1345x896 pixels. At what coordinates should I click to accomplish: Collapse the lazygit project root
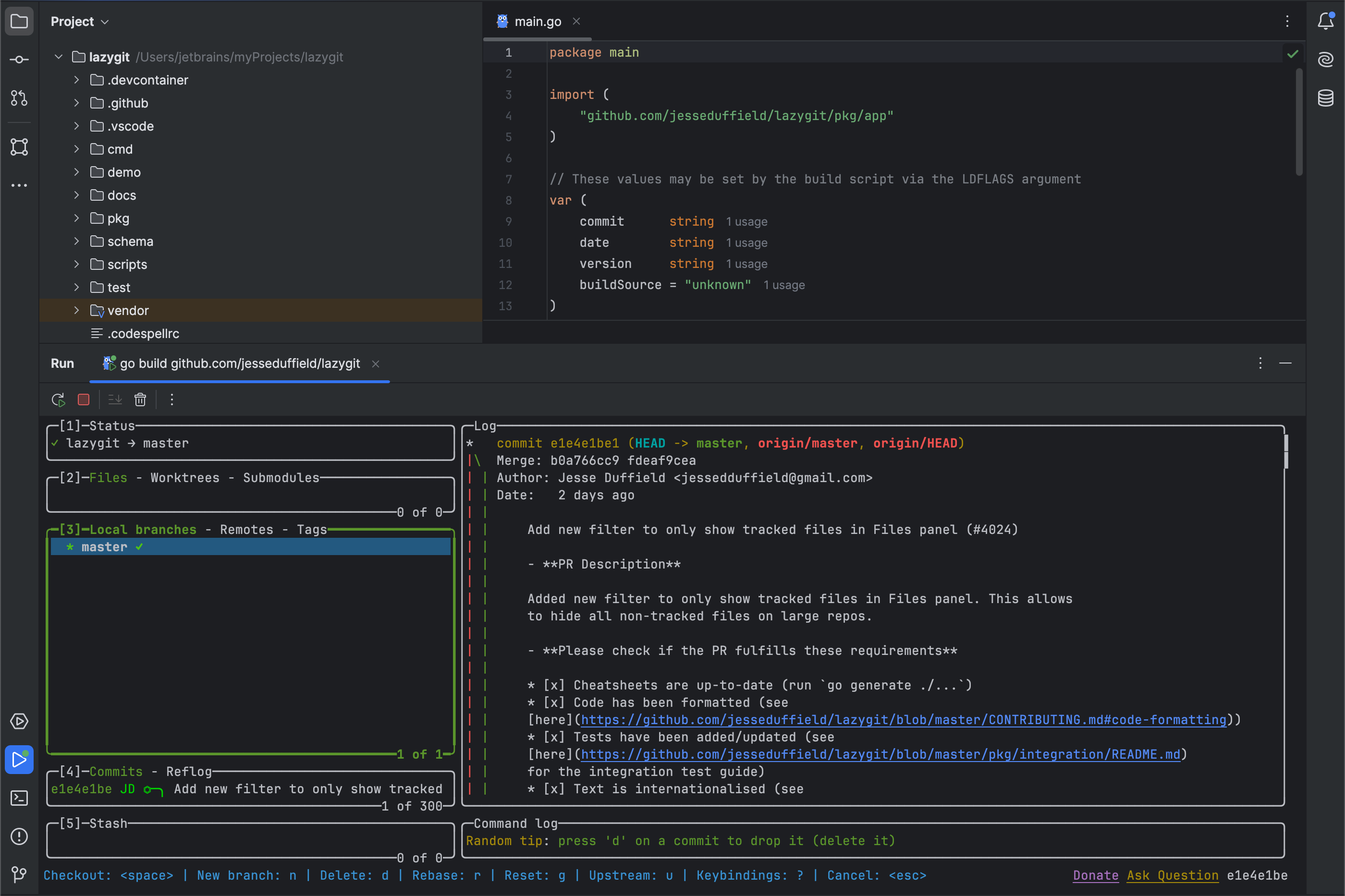click(58, 57)
